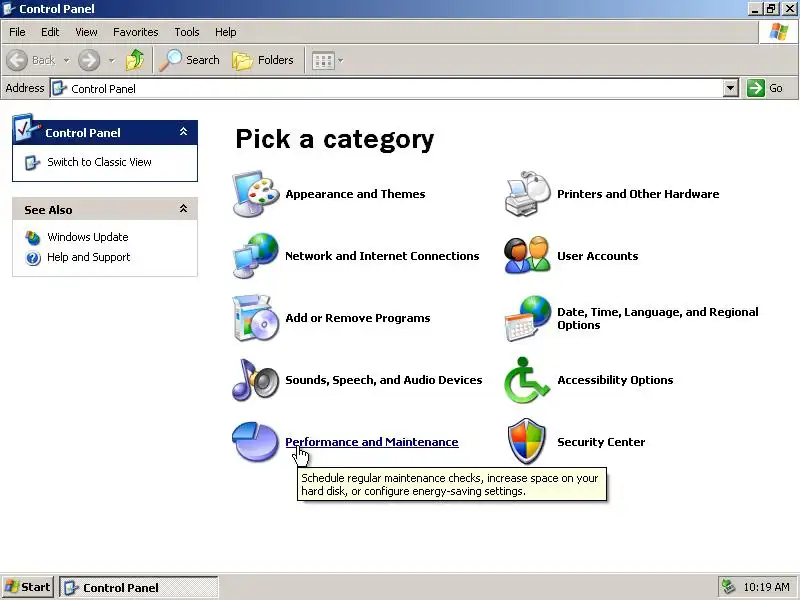
Task: Click the Switch to Classic View icon
Action: click(32, 163)
